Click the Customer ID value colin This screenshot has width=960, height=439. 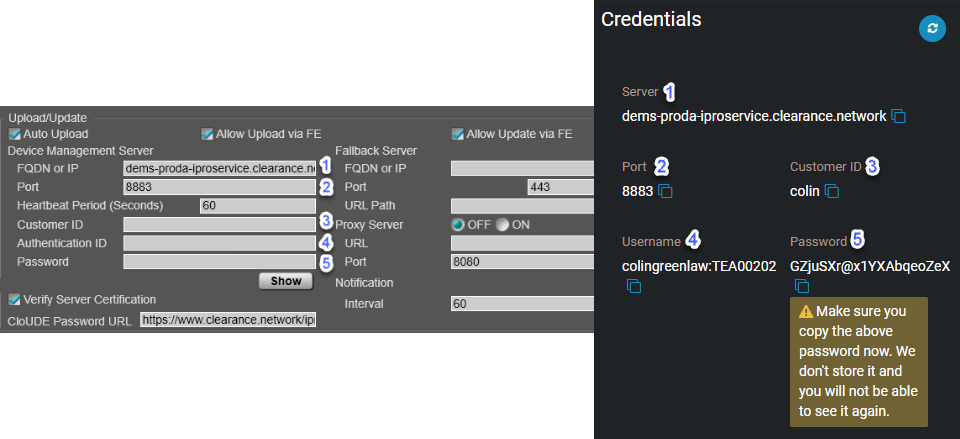(x=804, y=192)
